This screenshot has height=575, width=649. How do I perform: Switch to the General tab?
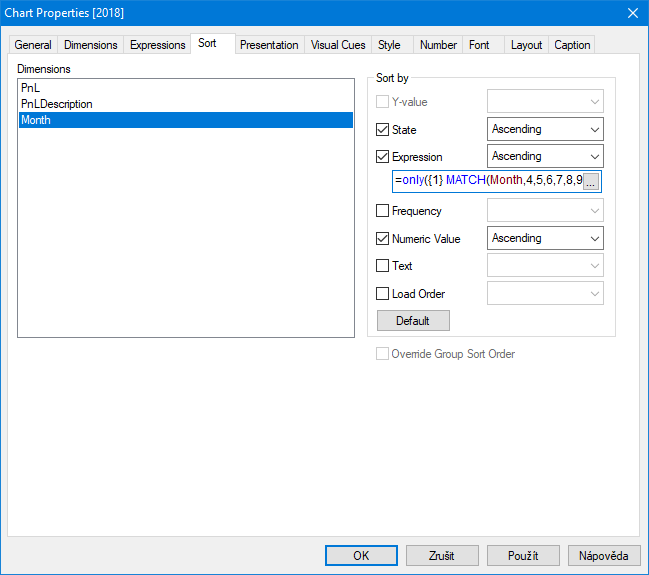(33, 45)
